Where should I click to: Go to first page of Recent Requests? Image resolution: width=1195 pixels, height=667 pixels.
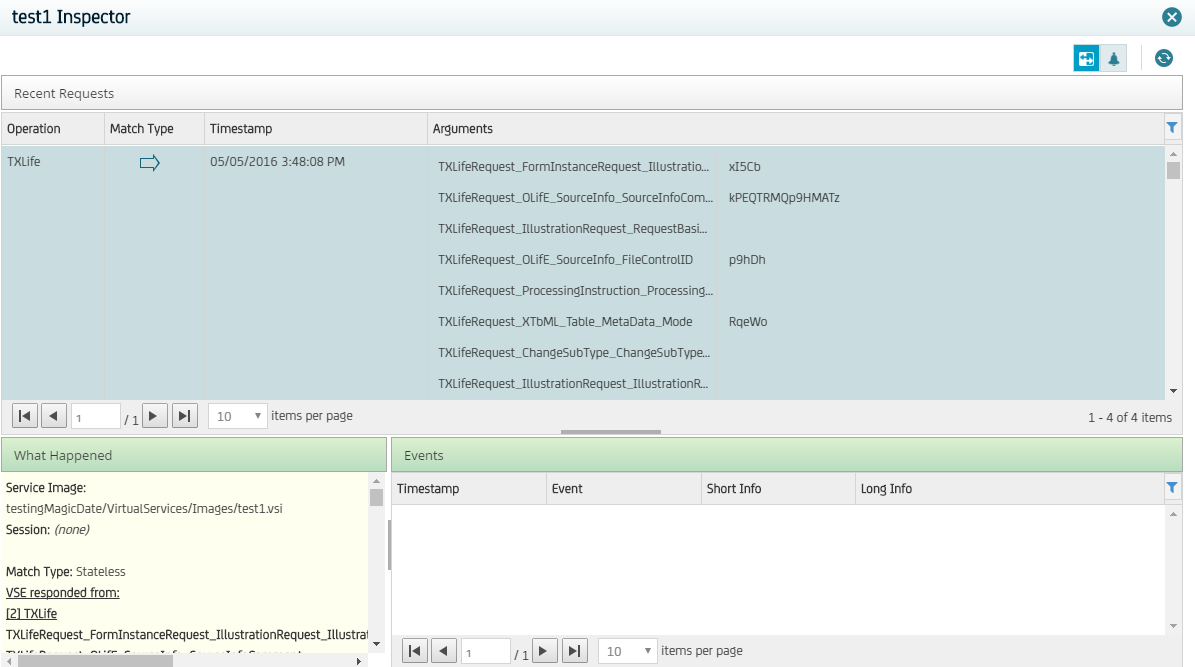(25, 416)
